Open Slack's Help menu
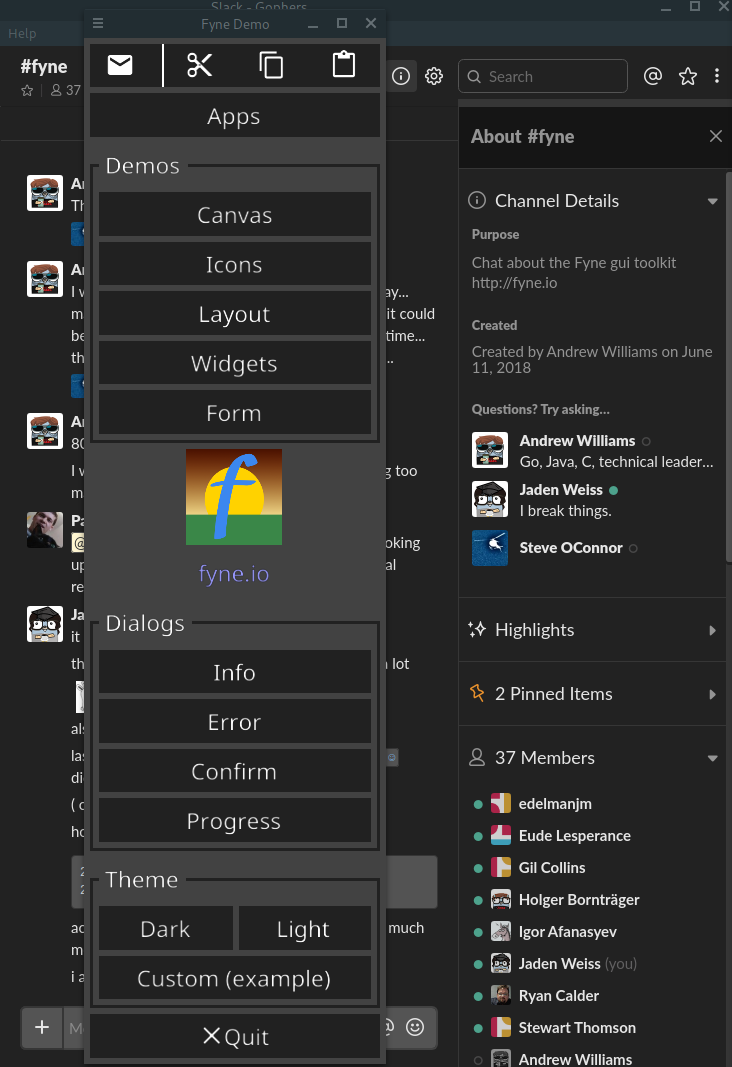The image size is (732, 1067). tap(22, 33)
